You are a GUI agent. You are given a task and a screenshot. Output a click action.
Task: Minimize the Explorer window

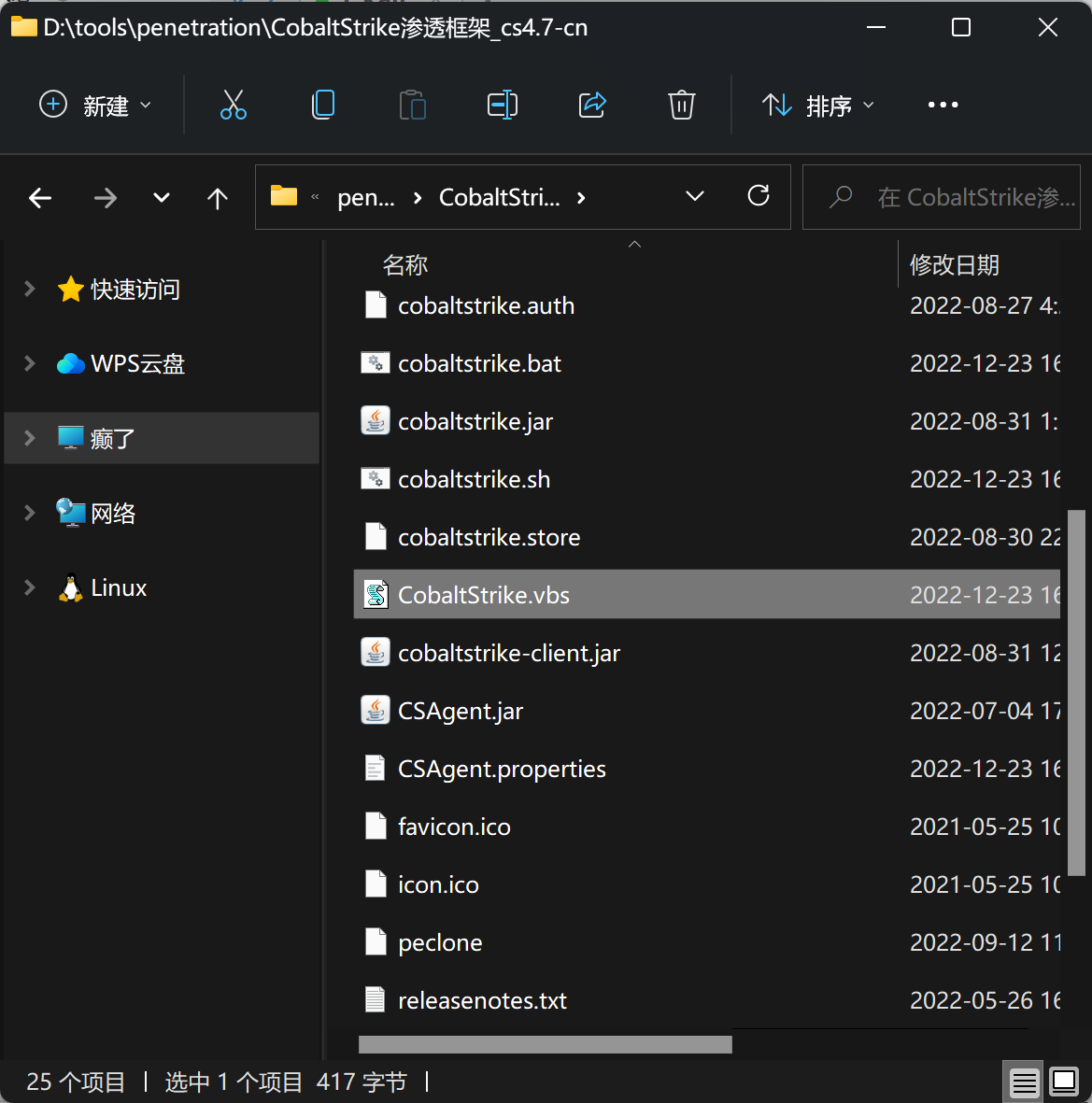click(x=876, y=27)
